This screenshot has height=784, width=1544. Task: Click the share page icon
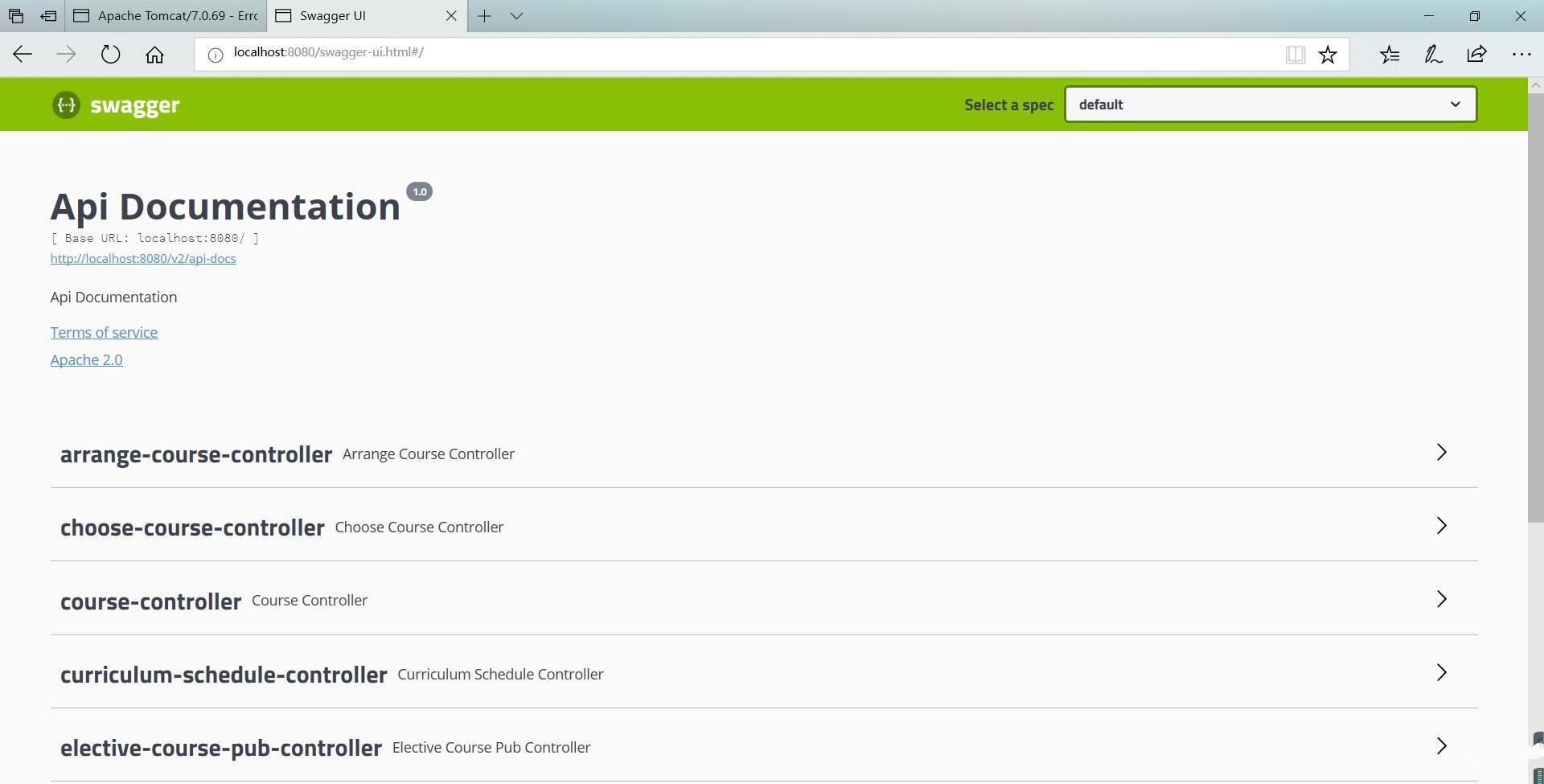pos(1476,54)
